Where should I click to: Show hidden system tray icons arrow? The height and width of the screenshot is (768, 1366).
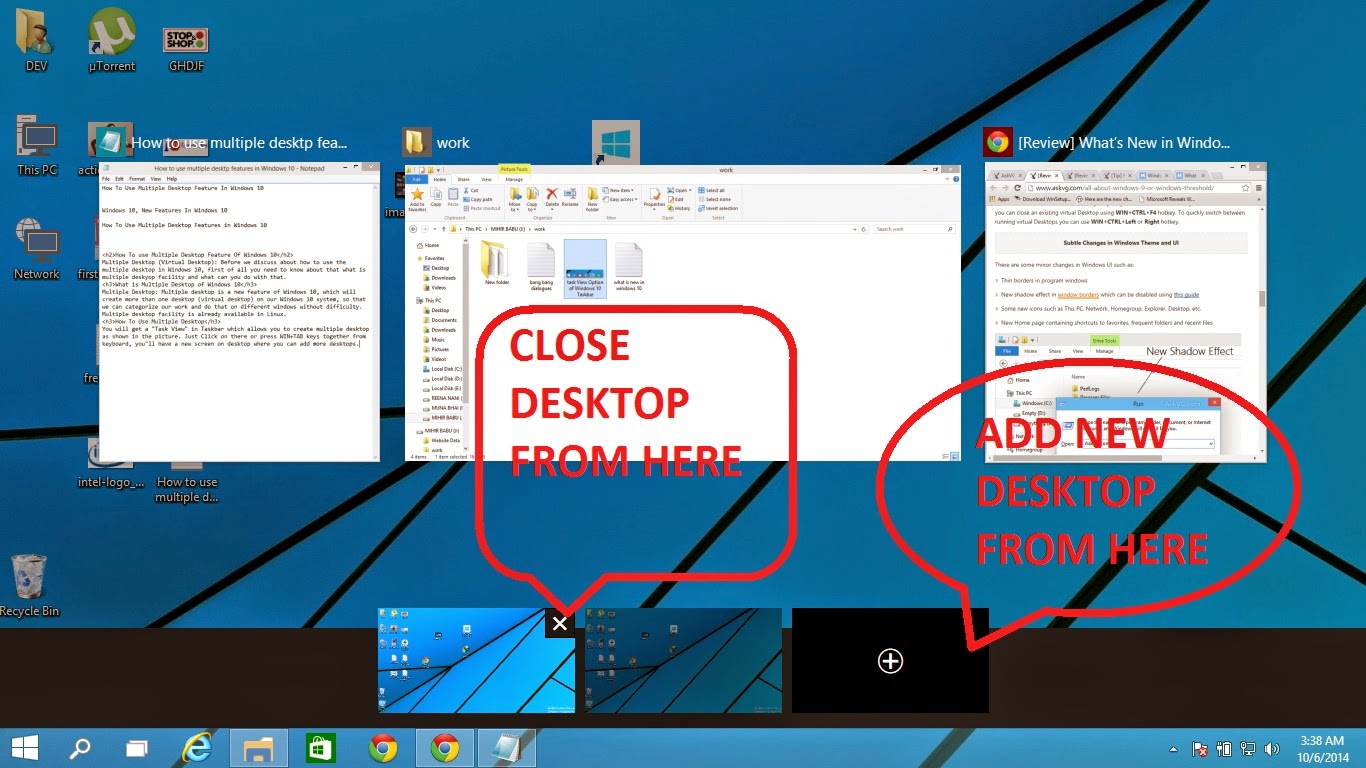[1174, 749]
